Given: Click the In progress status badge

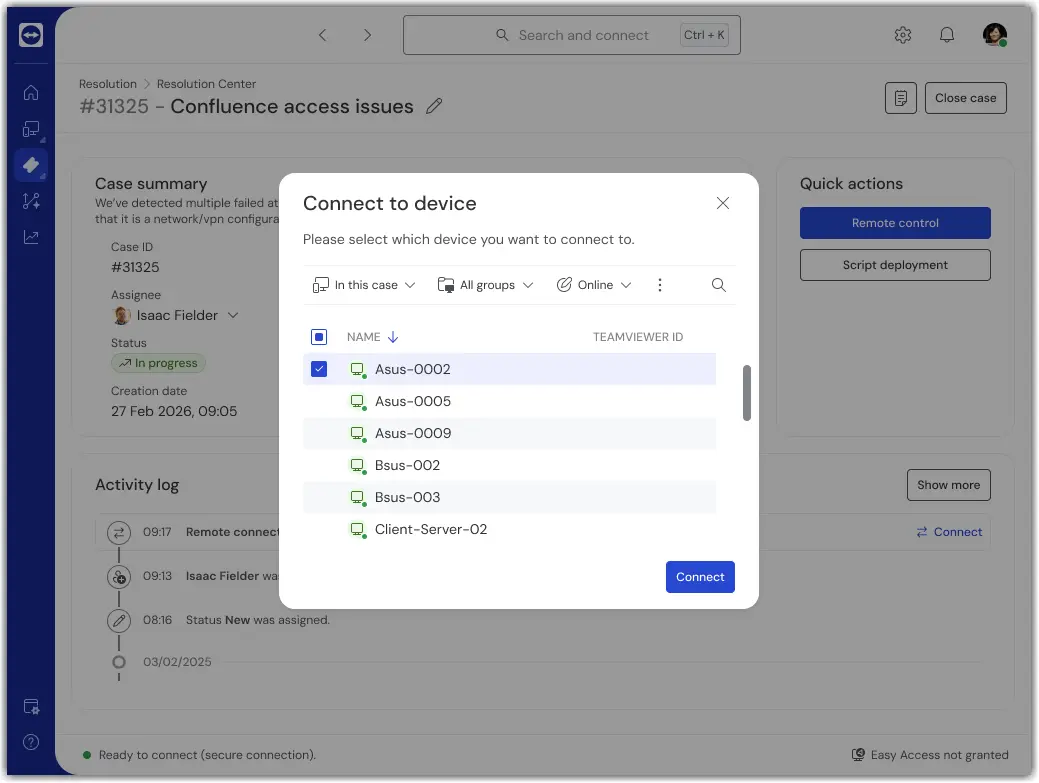Looking at the screenshot, I should click(158, 363).
